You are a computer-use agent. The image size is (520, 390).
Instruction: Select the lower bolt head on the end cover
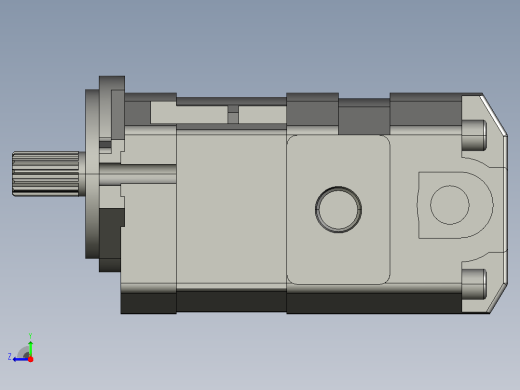[x=474, y=284]
